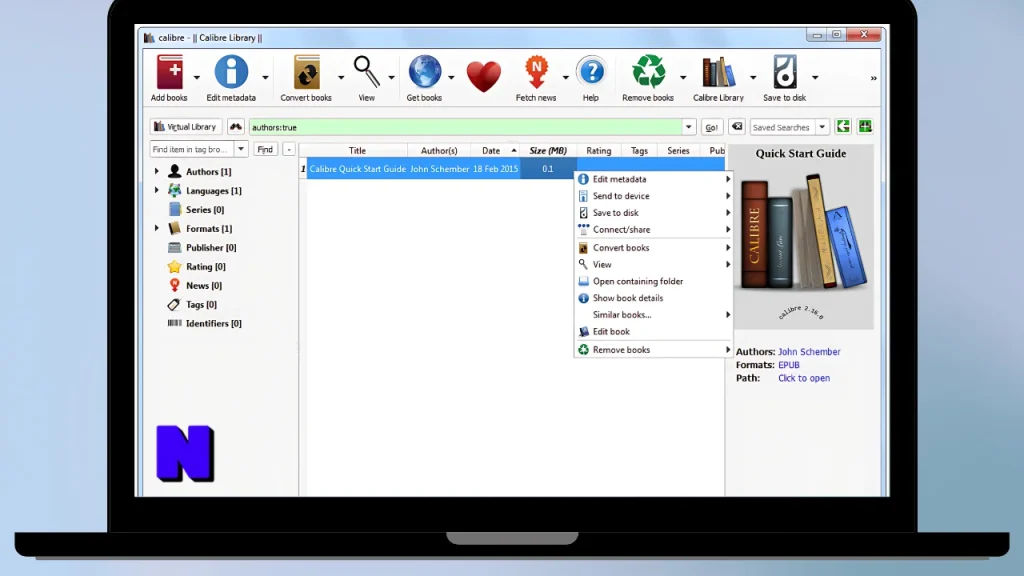
Task: Click the search field containing authors:true
Action: 466,127
